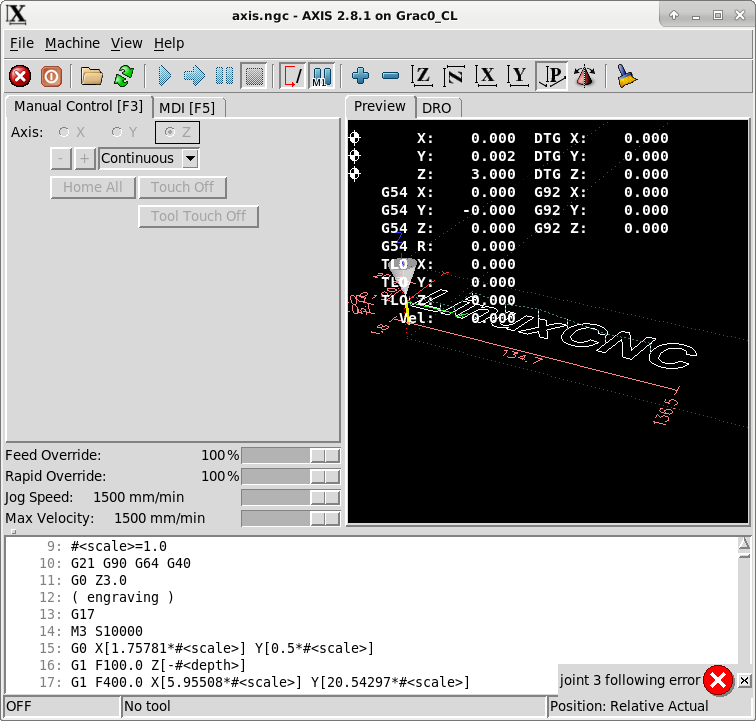The image size is (756, 721).
Task: Open a G-code file with folder icon
Action: click(x=91, y=76)
